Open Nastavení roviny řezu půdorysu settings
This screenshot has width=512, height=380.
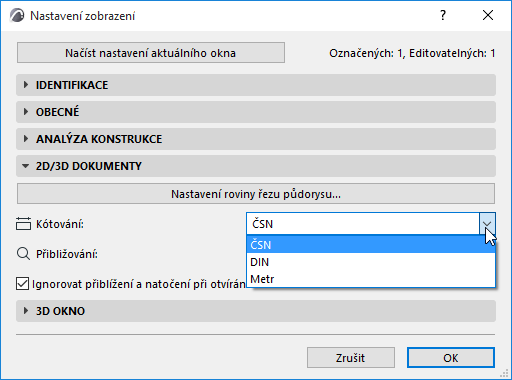[256, 194]
